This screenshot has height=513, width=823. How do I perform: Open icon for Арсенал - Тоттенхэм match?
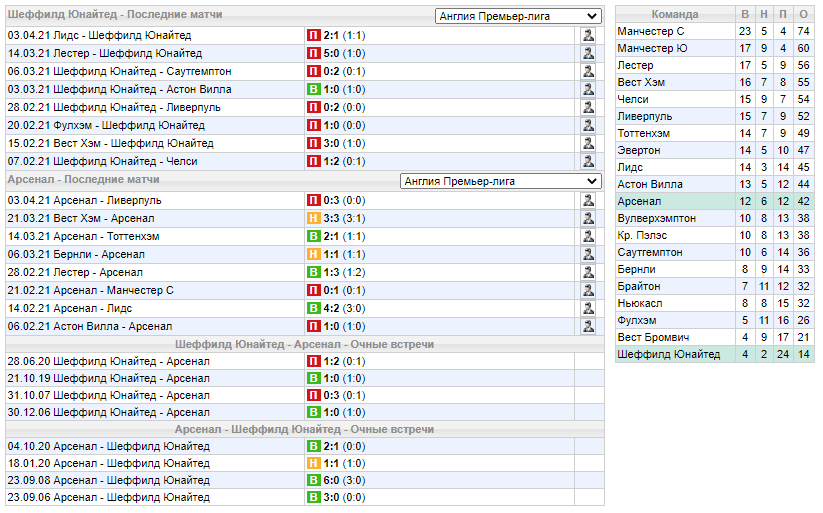[588, 236]
